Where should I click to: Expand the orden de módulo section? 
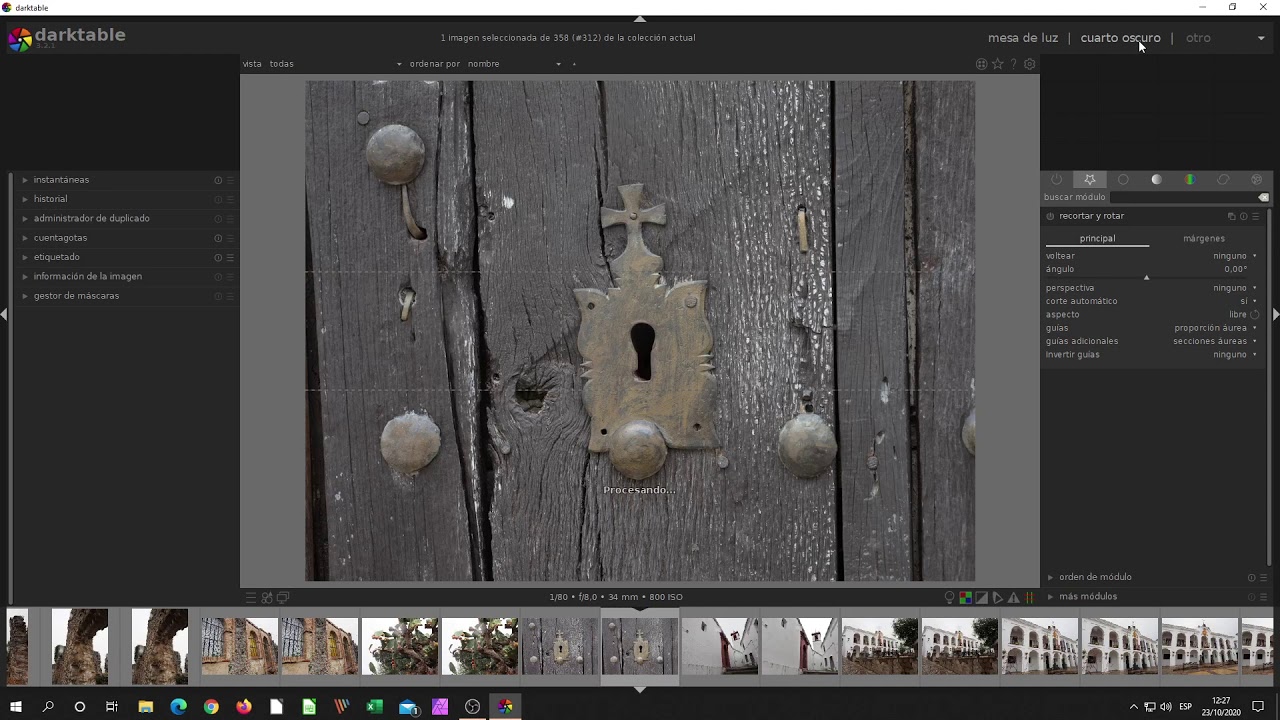[1095, 577]
